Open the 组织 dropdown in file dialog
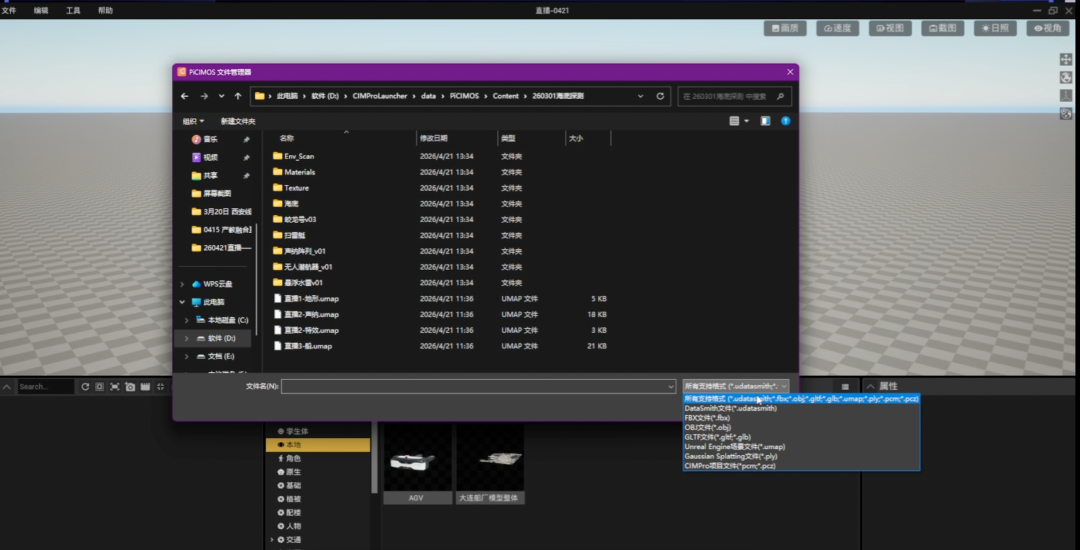1080x550 pixels. point(193,121)
